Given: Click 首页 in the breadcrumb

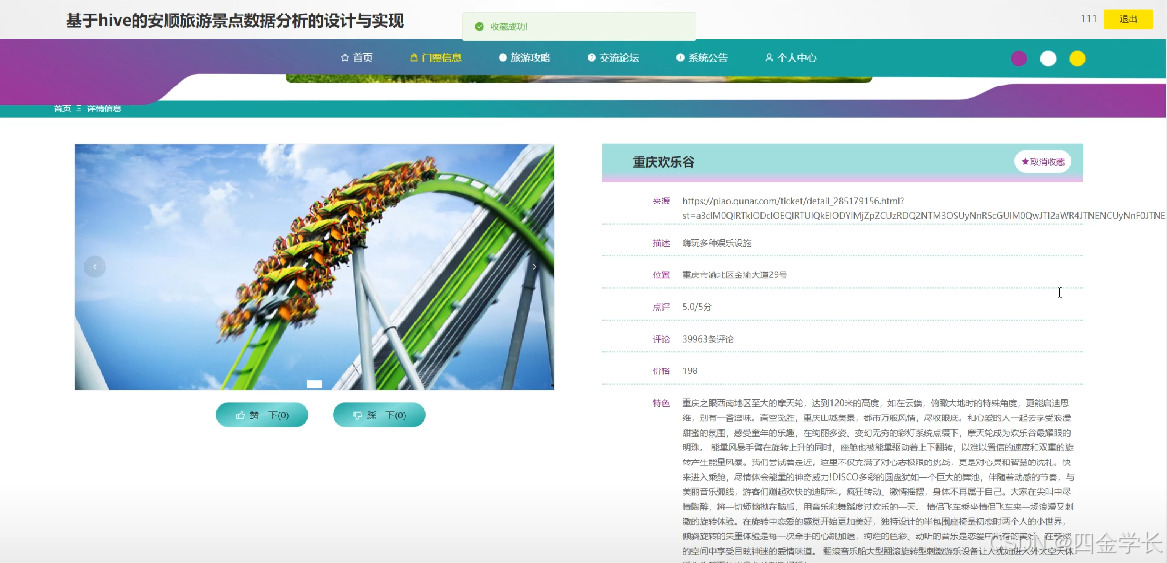Looking at the screenshot, I should (63, 109).
